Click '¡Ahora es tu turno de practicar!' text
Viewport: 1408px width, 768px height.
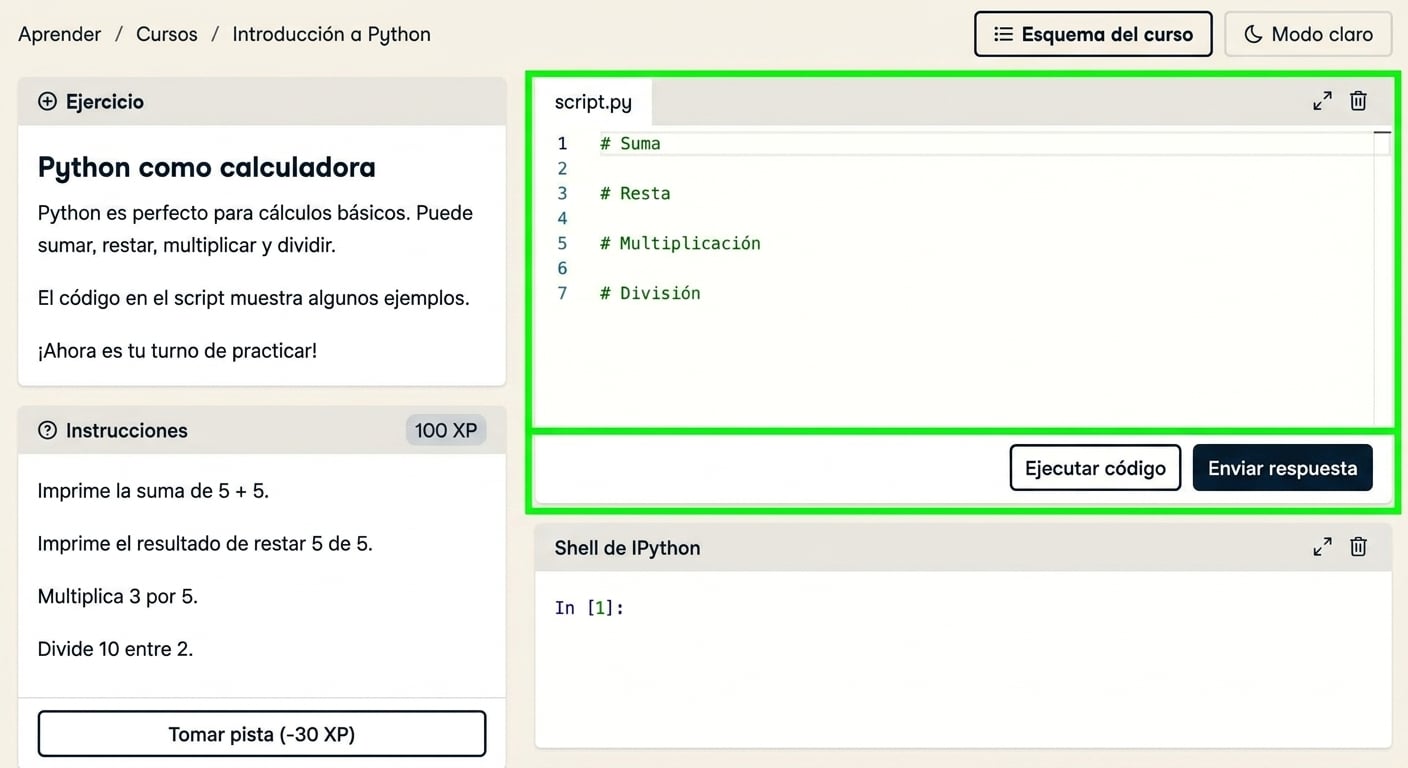(177, 351)
